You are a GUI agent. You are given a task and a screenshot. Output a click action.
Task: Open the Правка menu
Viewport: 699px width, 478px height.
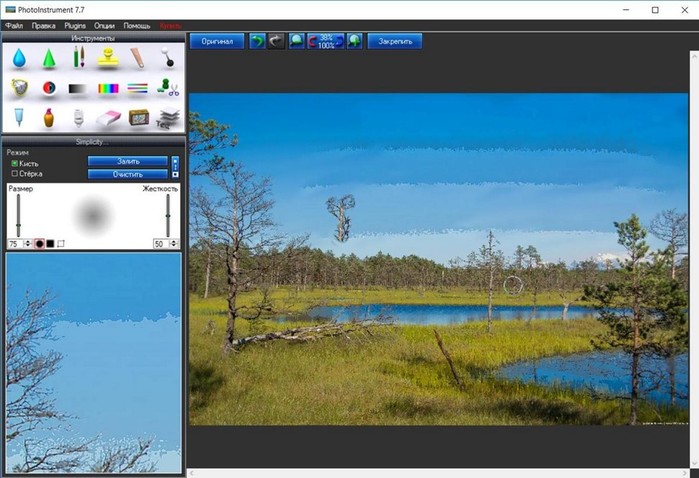[x=44, y=26]
